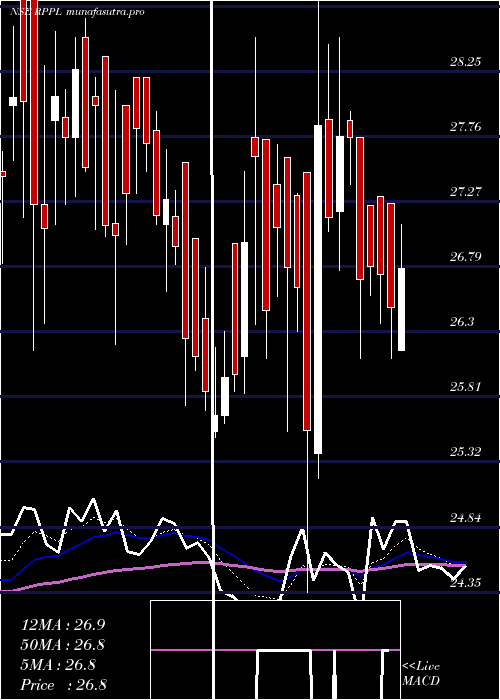Viewport: 500px width, 700px height.
Task: Click the NSE RPPL munafasutra.pro title
Action: [x=77, y=12]
